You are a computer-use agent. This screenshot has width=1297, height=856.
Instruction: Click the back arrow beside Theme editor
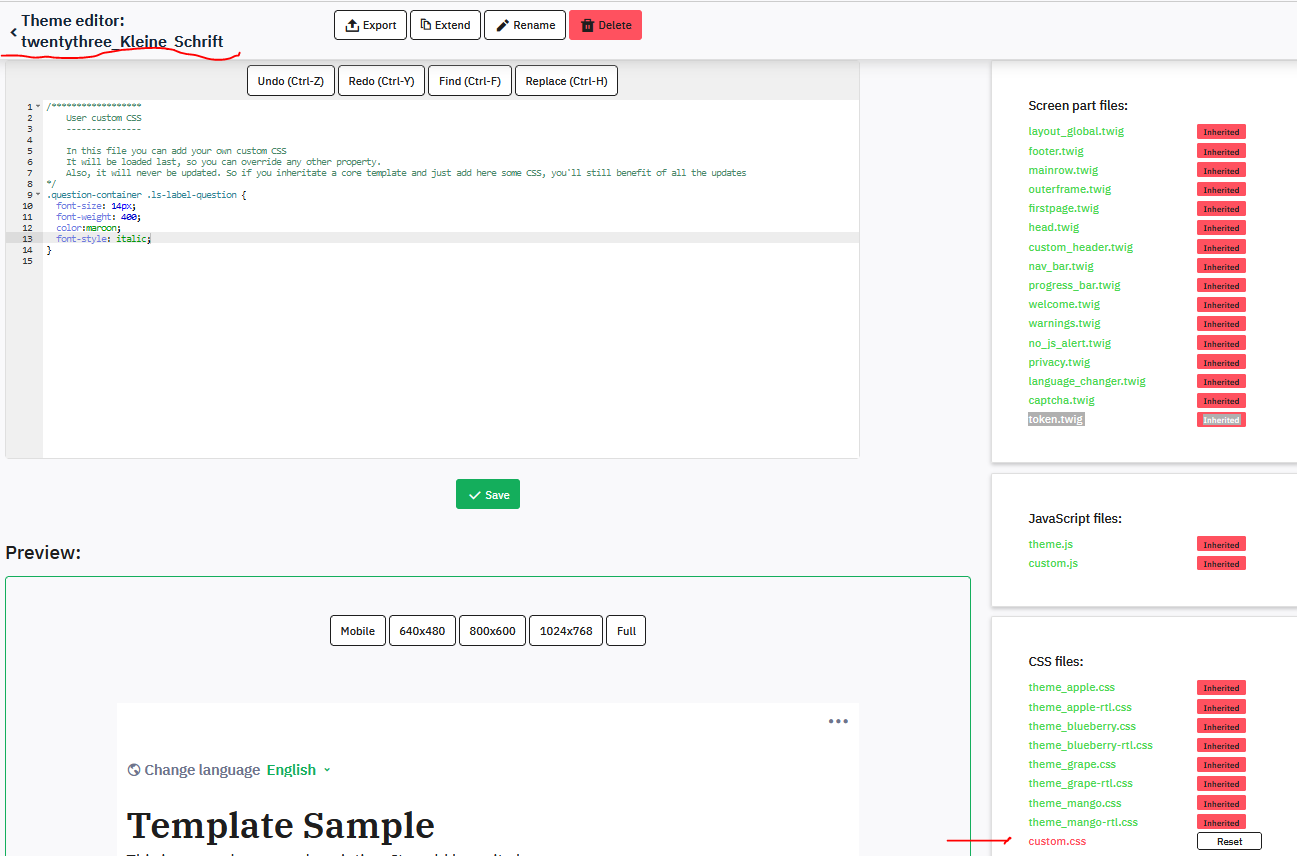[x=13, y=32]
